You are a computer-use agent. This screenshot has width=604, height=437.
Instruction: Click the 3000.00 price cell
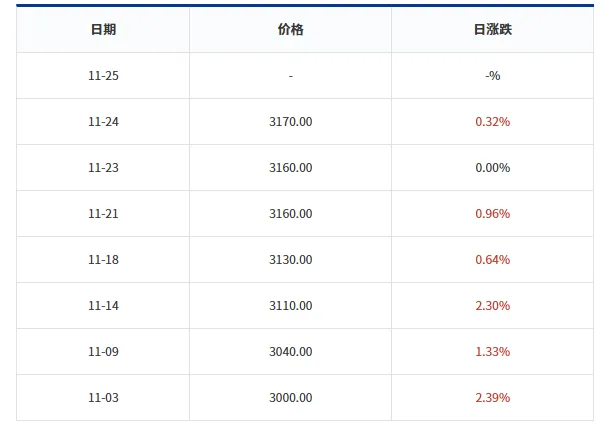290,398
